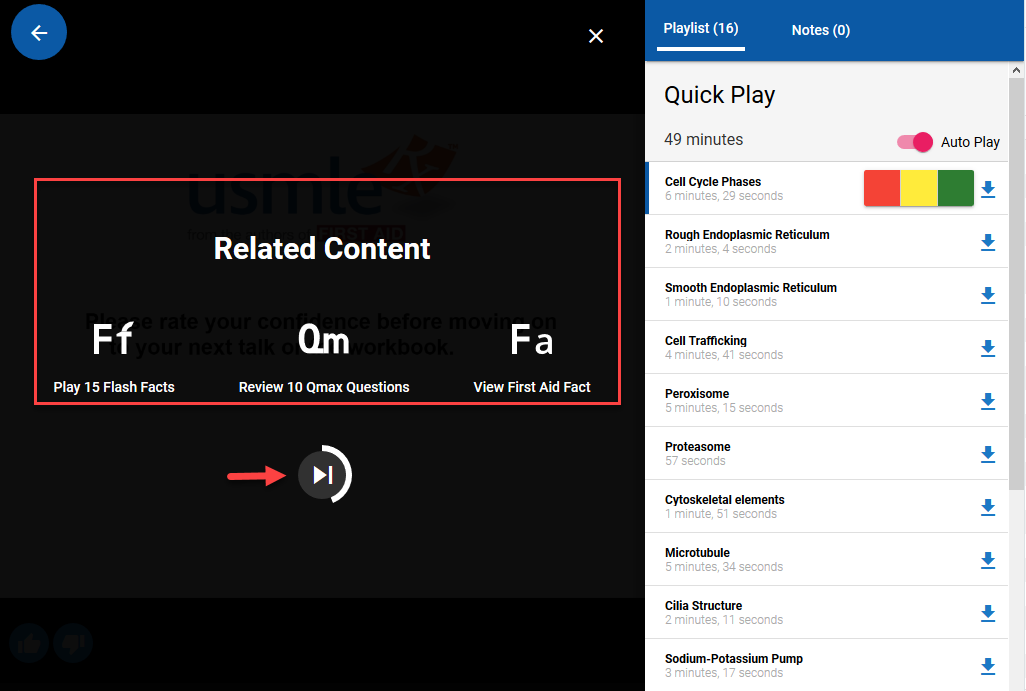
Task: Download the Cell Trafficking video
Action: pyautogui.click(x=988, y=348)
